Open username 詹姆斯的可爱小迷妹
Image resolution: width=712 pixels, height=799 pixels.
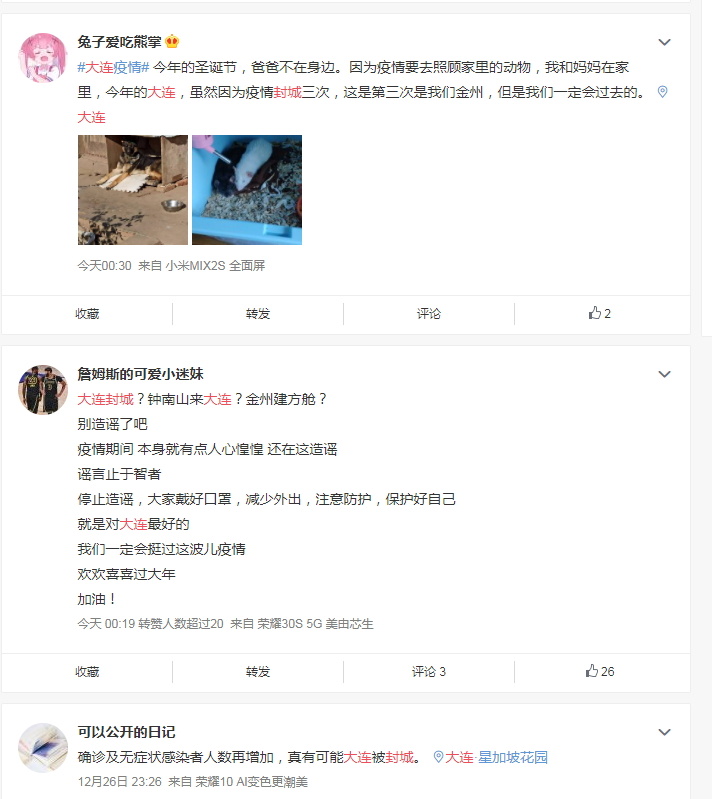140,374
